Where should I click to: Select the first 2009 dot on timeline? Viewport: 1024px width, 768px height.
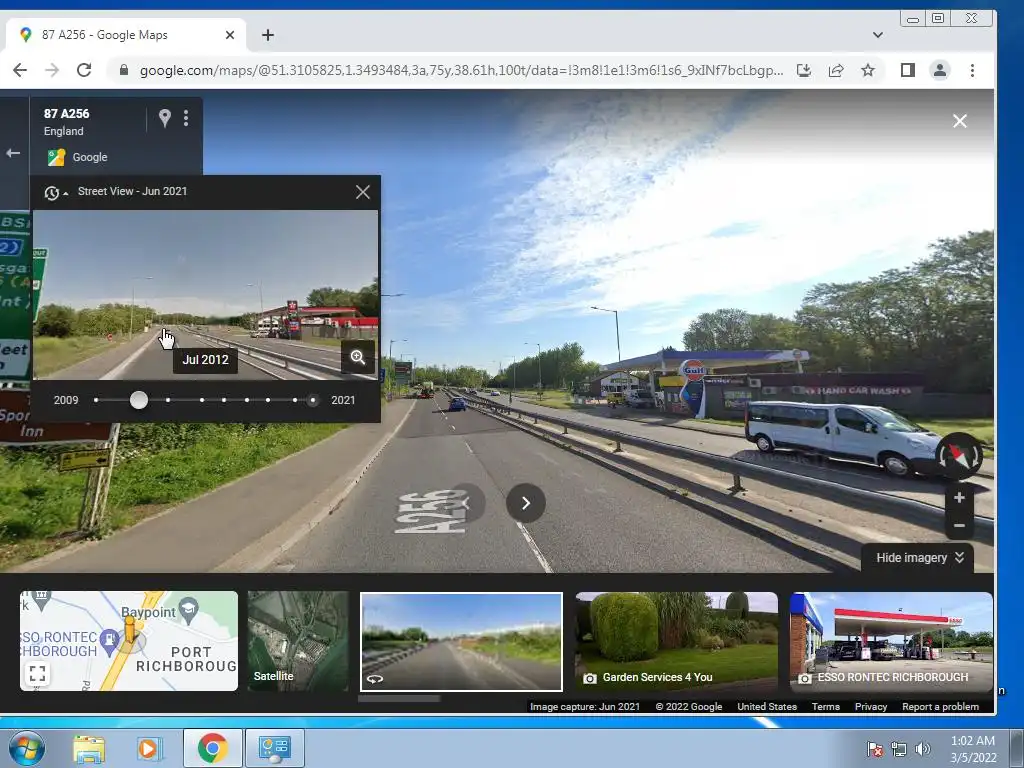(x=96, y=400)
